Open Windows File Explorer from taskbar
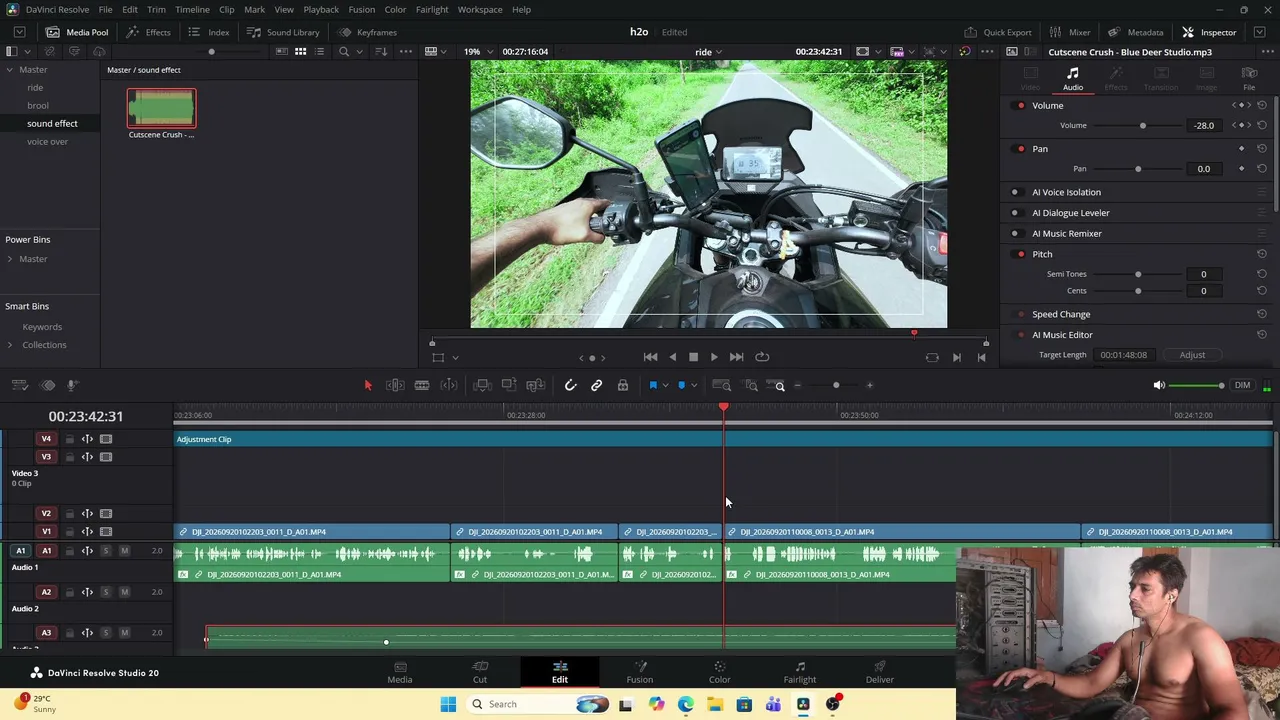This screenshot has height=720, width=1280. [715, 704]
